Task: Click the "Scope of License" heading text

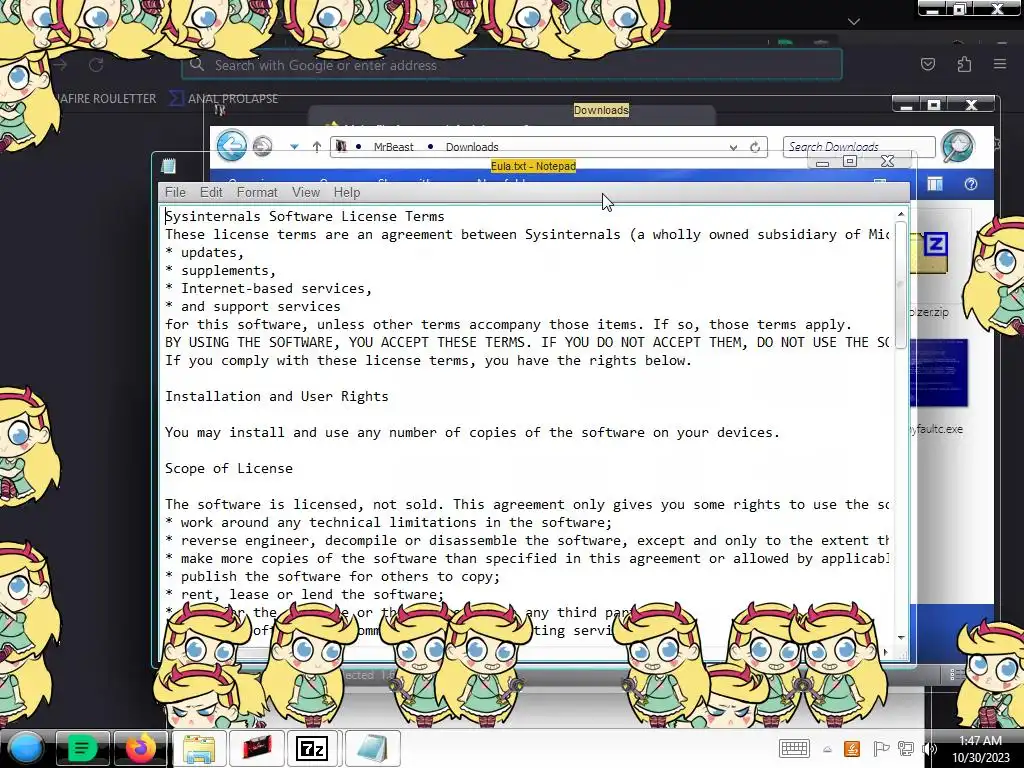Action: pos(229,468)
